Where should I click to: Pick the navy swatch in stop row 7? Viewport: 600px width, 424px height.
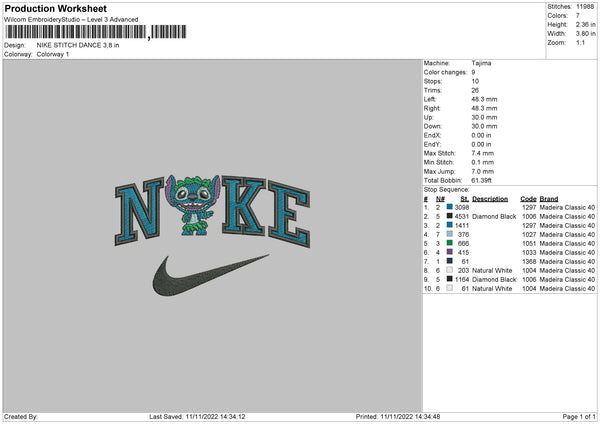click(x=450, y=261)
